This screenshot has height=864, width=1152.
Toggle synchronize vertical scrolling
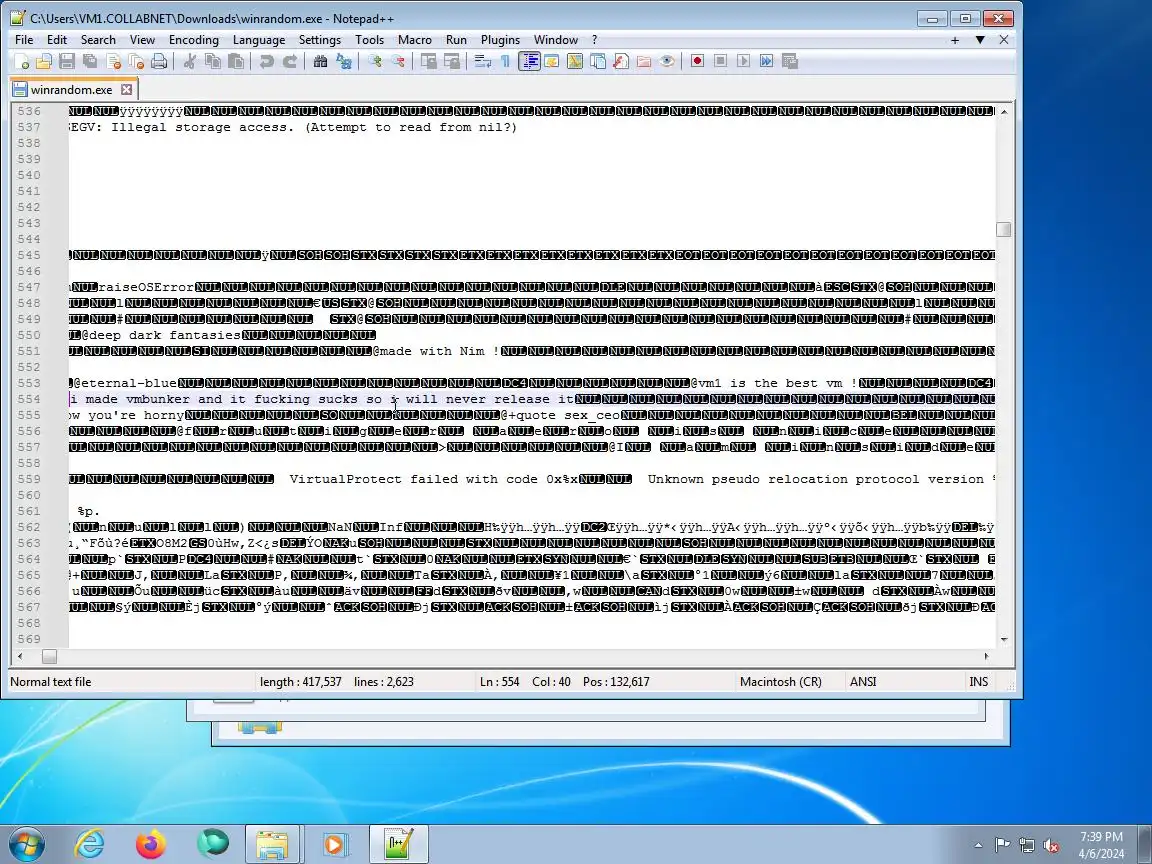(428, 62)
